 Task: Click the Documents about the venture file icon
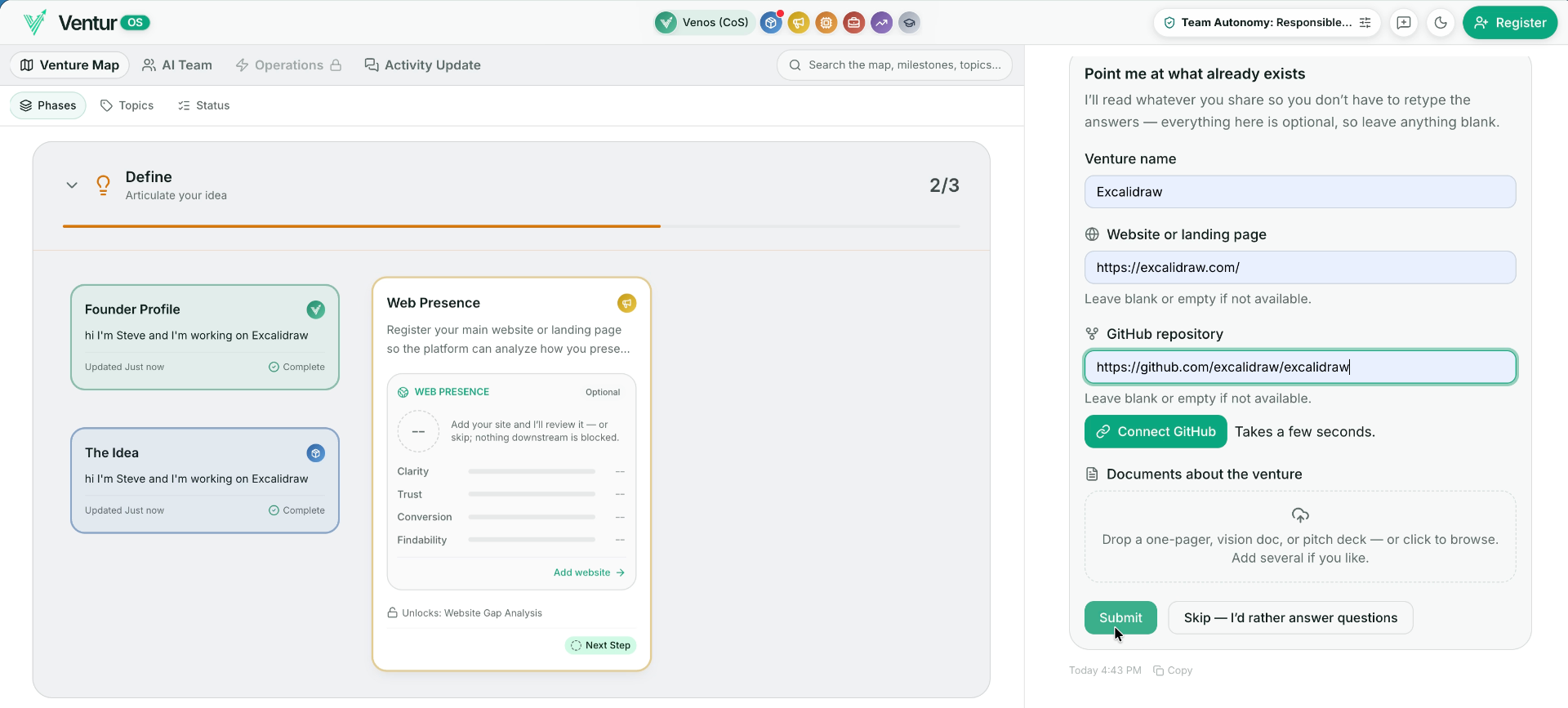pyautogui.click(x=1092, y=474)
